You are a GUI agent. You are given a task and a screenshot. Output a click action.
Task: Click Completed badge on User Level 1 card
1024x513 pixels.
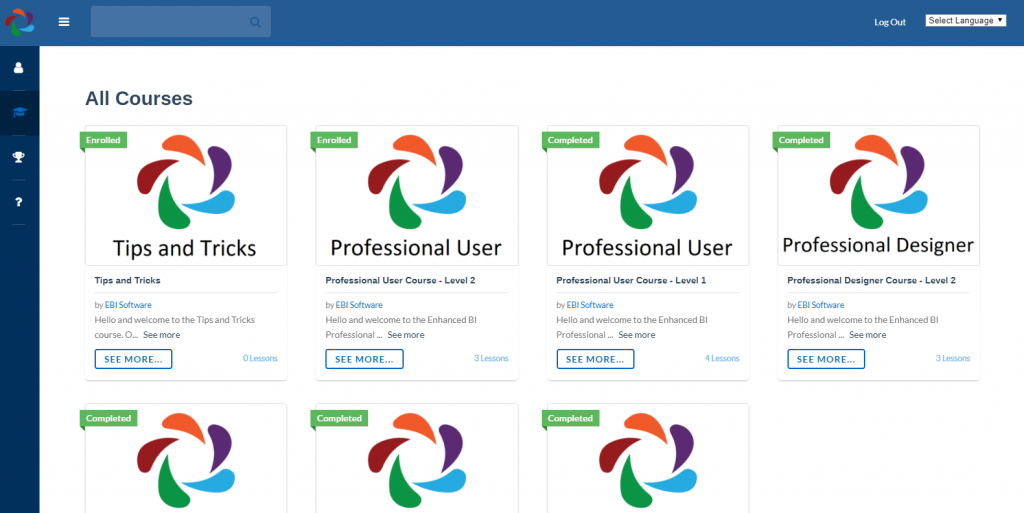pyautogui.click(x=570, y=140)
